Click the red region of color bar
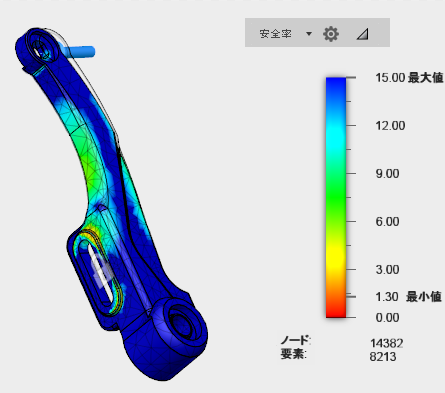 [x=336, y=308]
